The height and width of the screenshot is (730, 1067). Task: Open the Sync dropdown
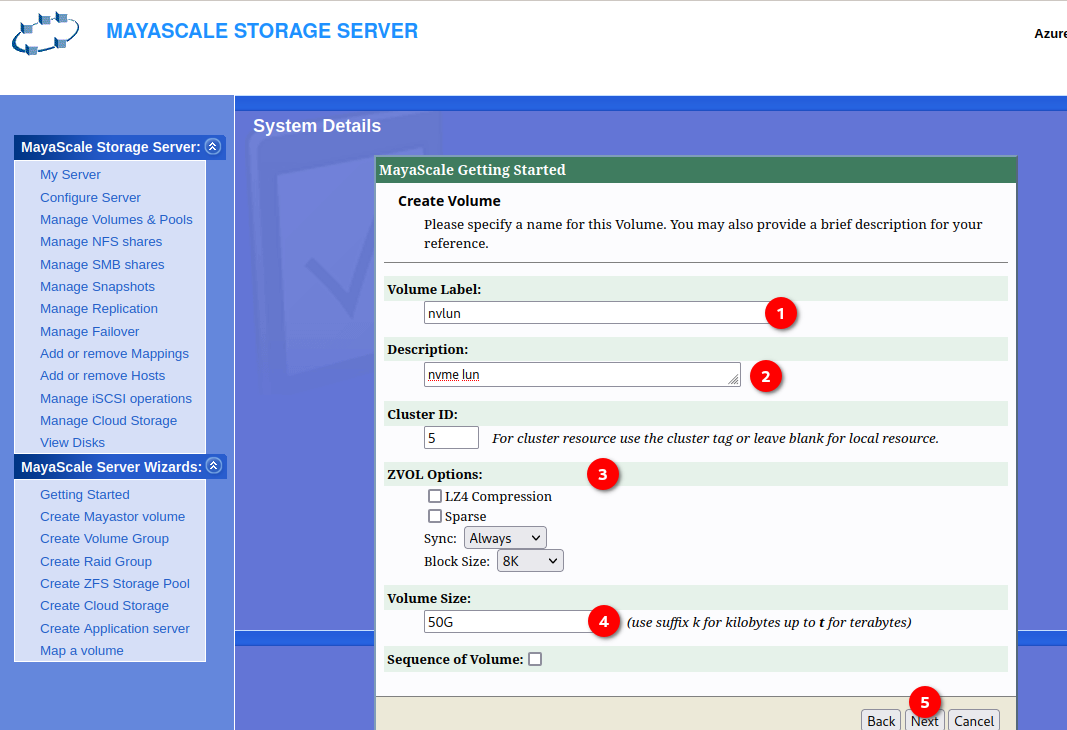(x=505, y=538)
